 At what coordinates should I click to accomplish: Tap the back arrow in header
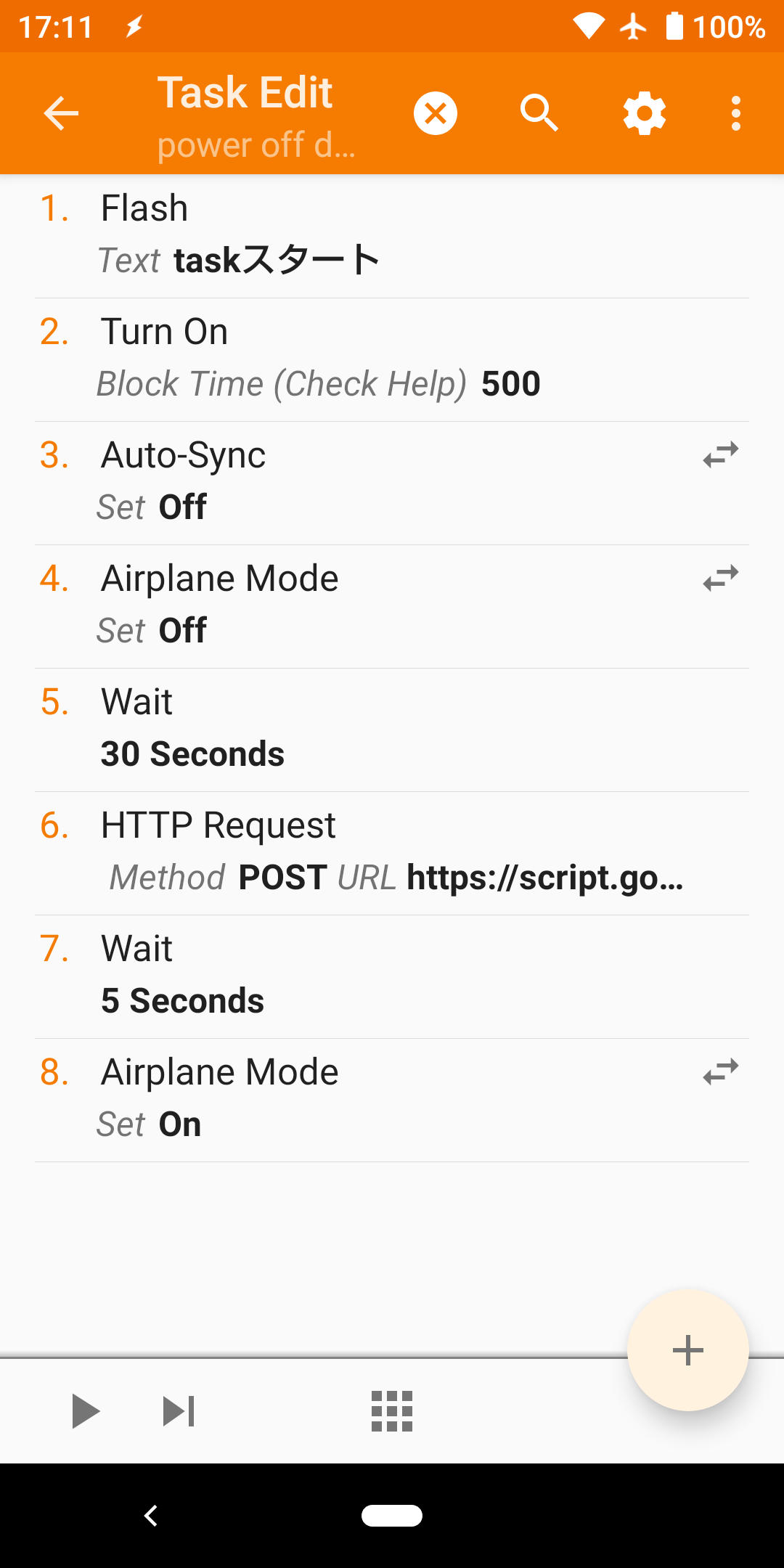61,114
